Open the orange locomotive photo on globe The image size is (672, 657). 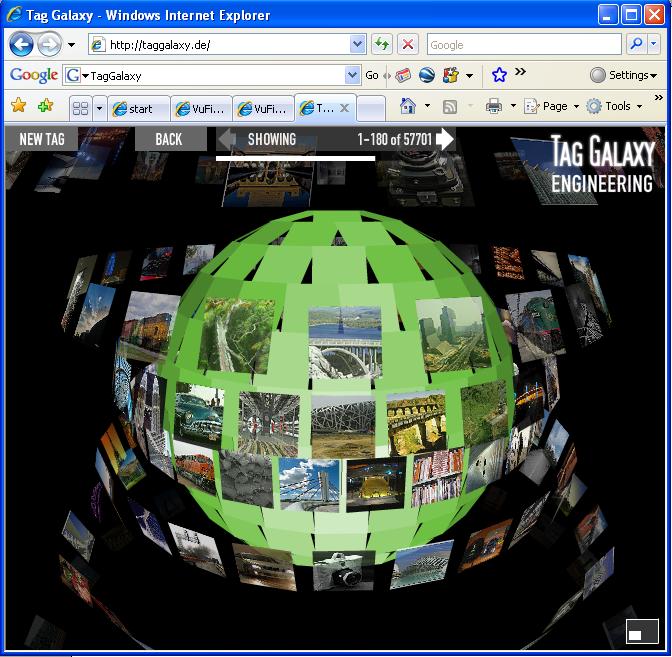tap(195, 471)
